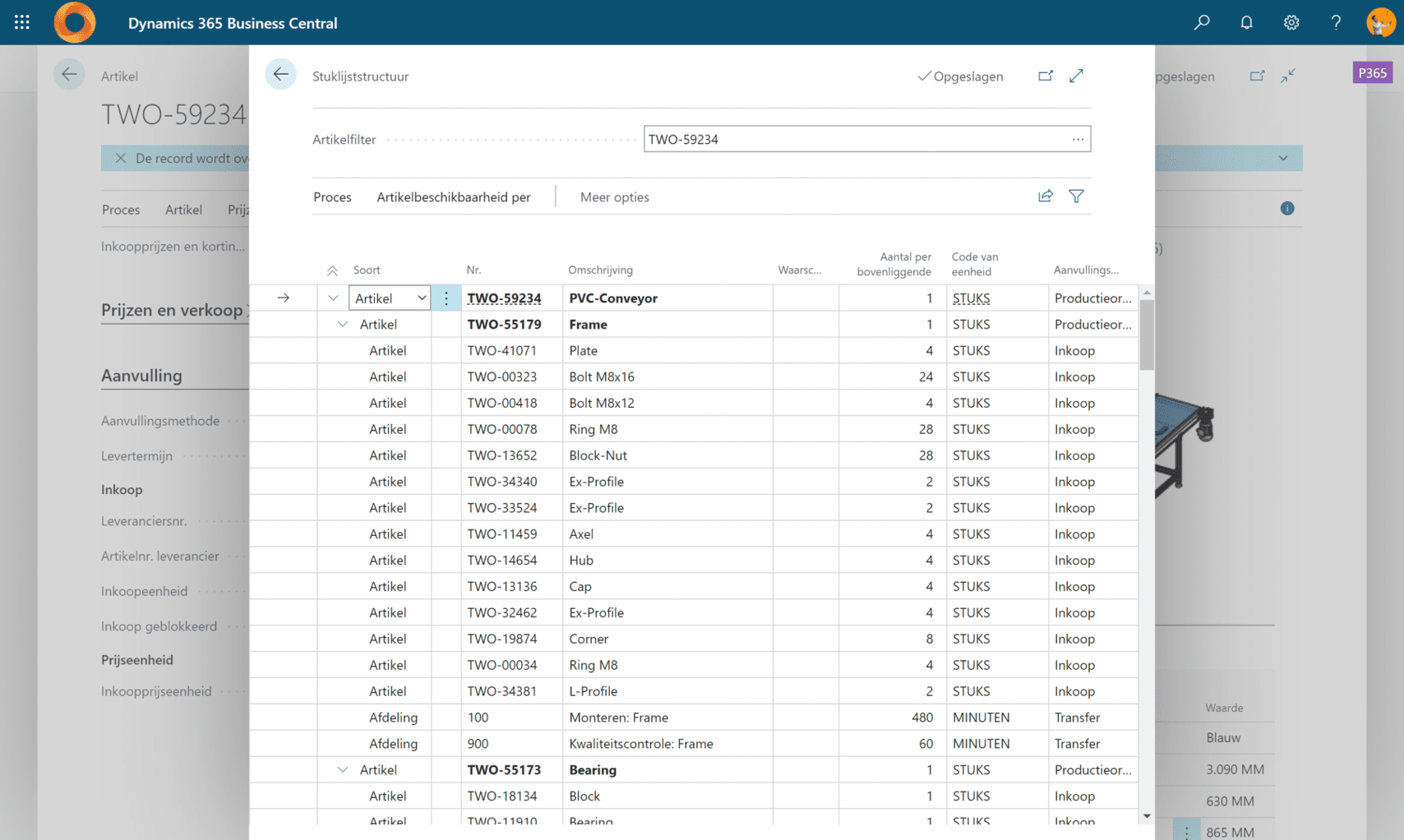Click the Aantal per bovenliggende column header
The width and height of the screenshot is (1404, 840).
click(x=894, y=264)
